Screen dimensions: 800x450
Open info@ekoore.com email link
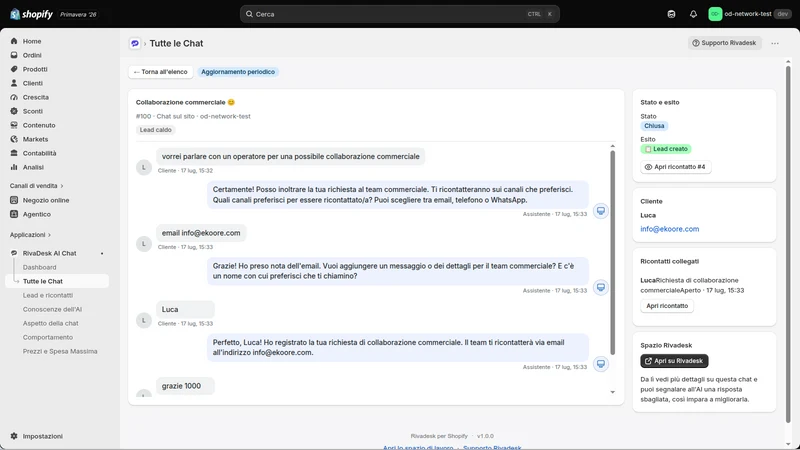pos(669,229)
